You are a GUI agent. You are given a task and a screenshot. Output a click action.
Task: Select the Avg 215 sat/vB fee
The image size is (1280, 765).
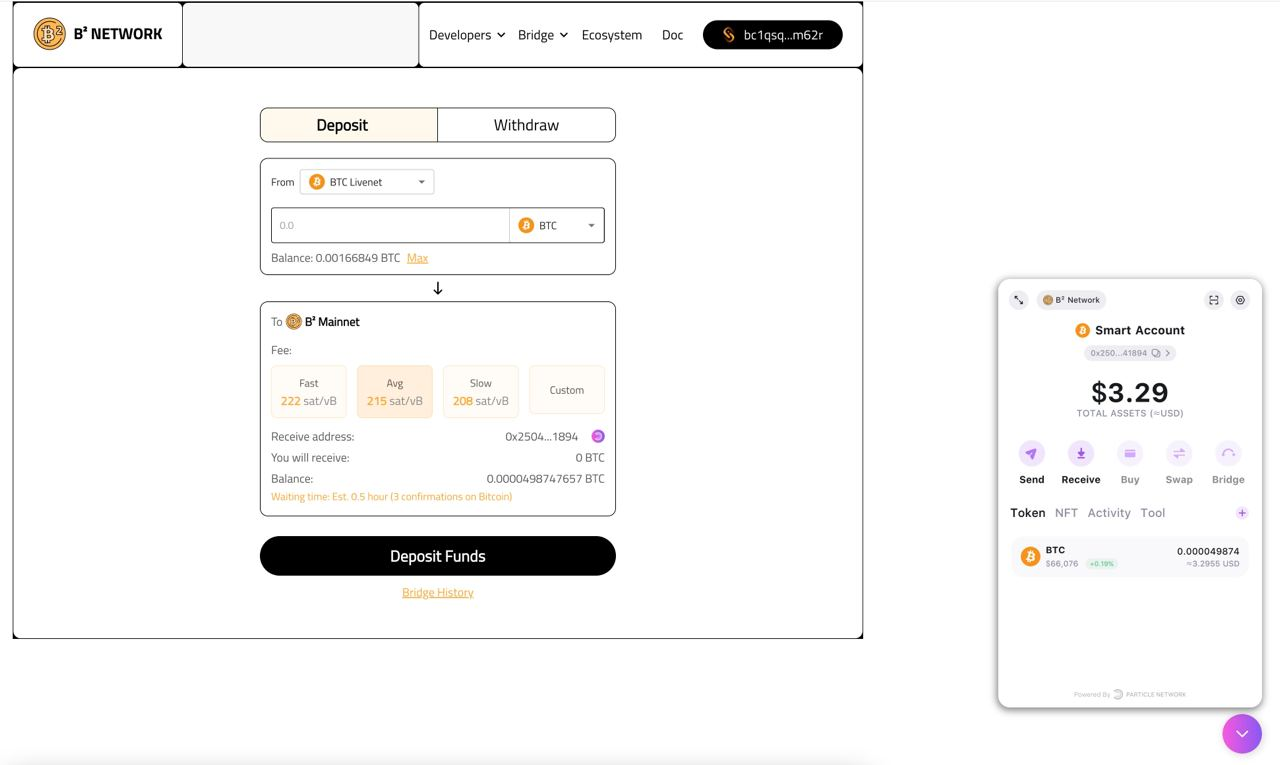pos(395,391)
